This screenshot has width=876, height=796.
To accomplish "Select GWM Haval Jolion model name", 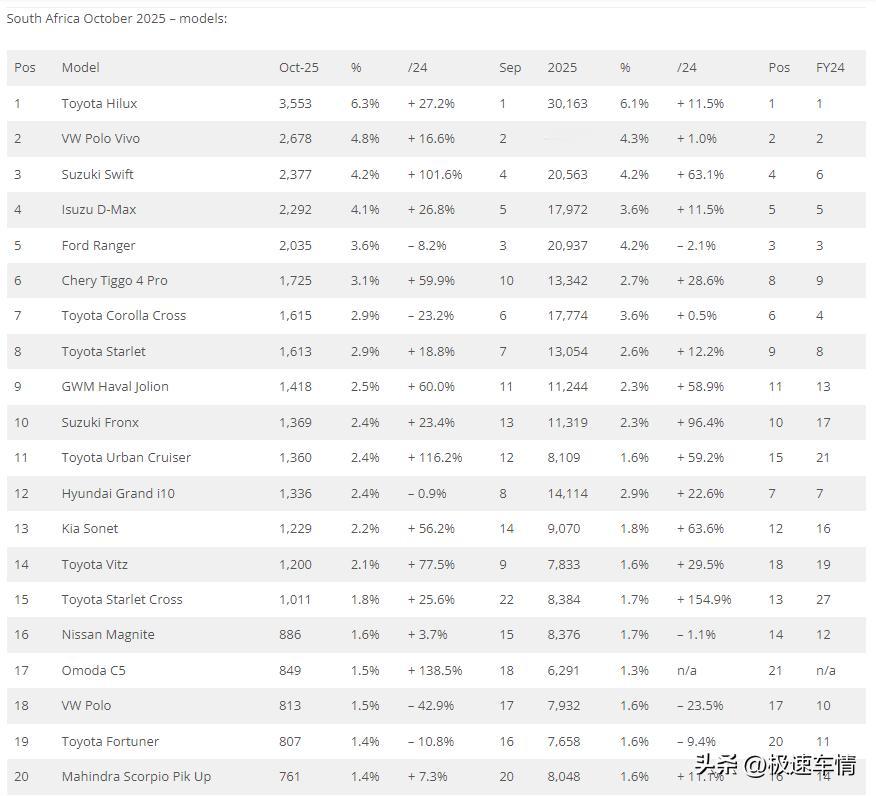I will click(x=115, y=387).
